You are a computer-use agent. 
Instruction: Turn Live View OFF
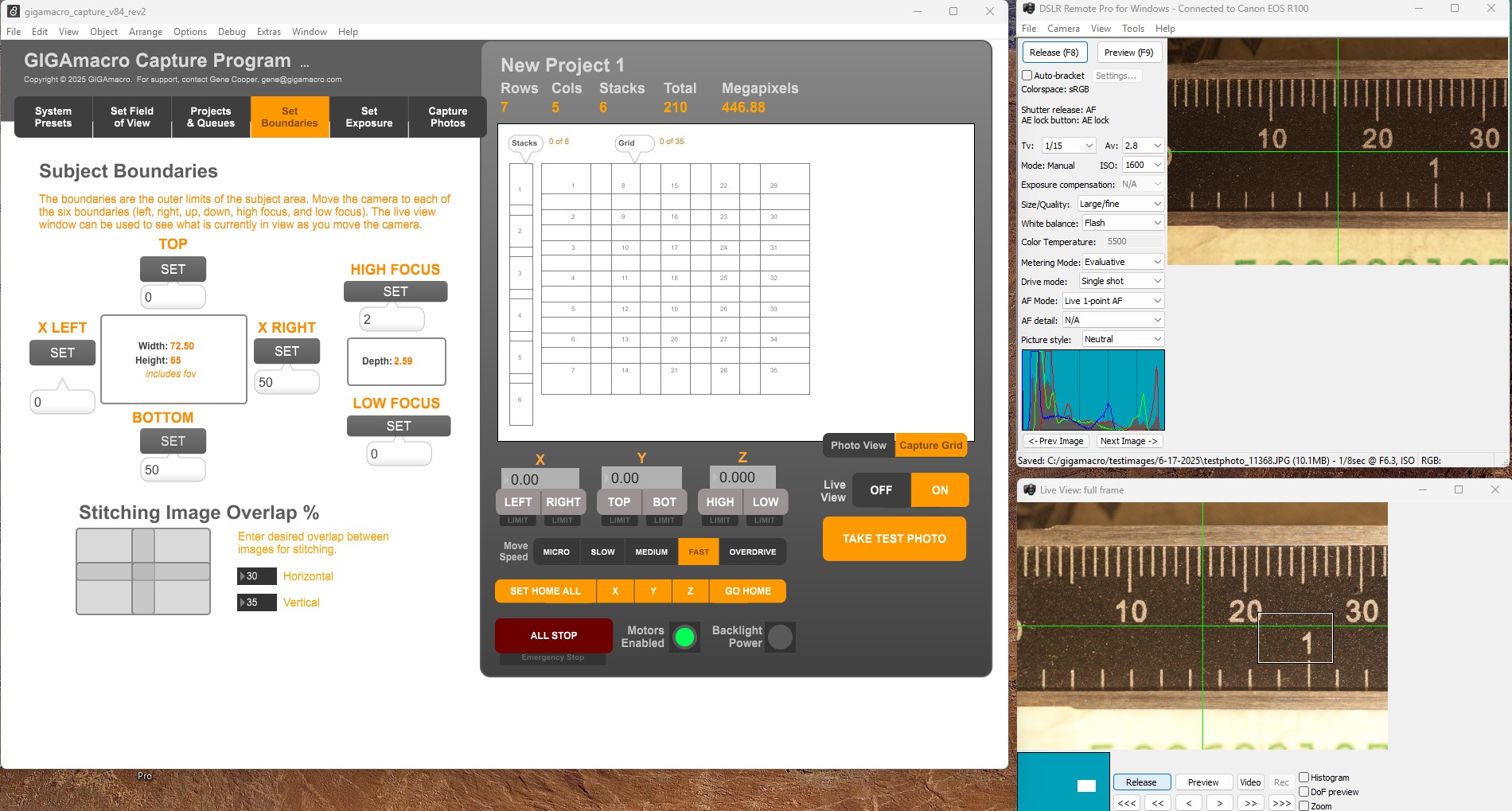click(881, 490)
